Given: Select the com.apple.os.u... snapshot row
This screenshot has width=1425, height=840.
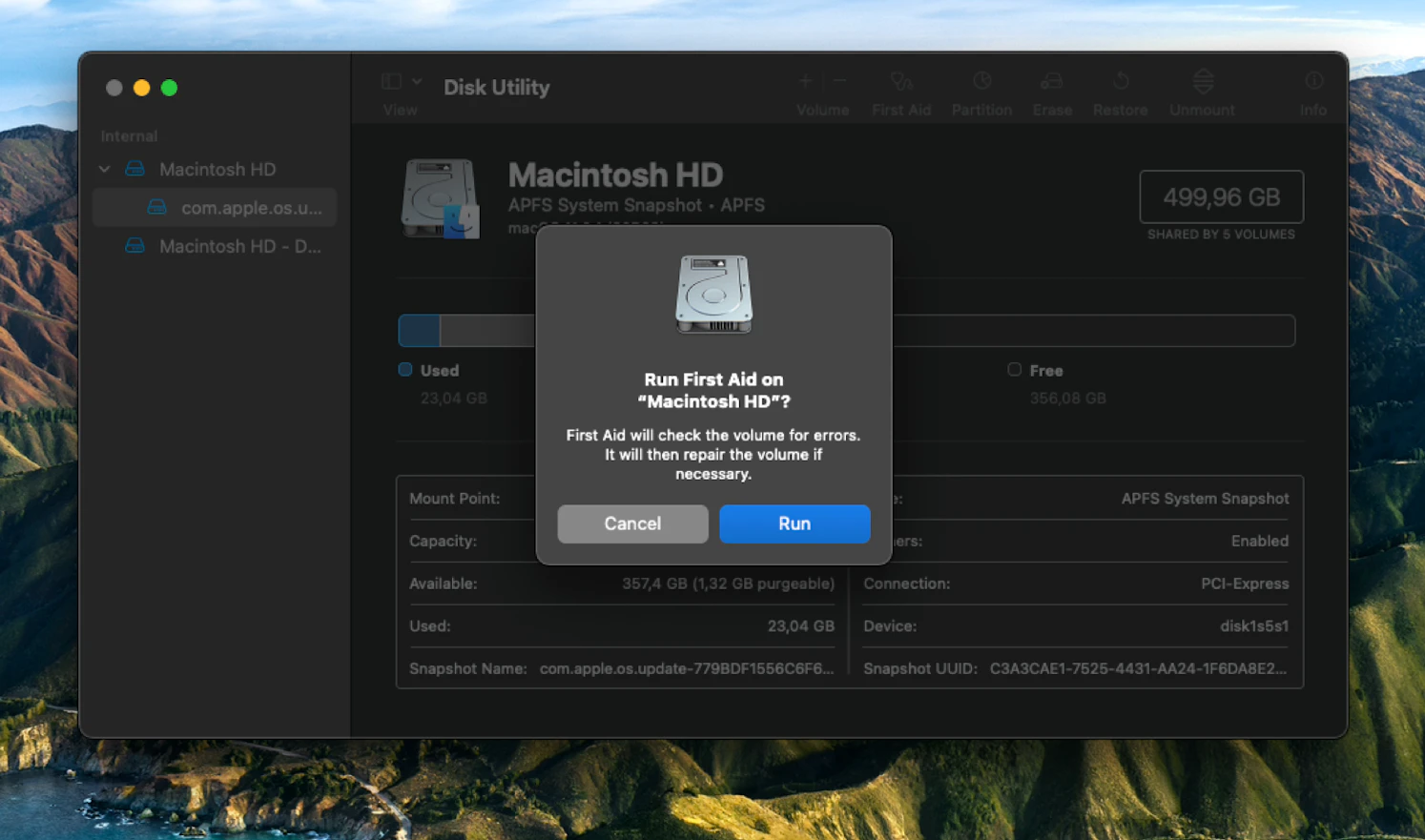Looking at the screenshot, I should [215, 207].
